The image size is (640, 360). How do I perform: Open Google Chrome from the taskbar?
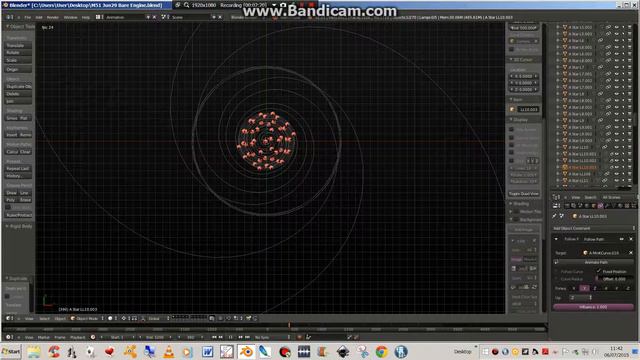click(x=382, y=351)
